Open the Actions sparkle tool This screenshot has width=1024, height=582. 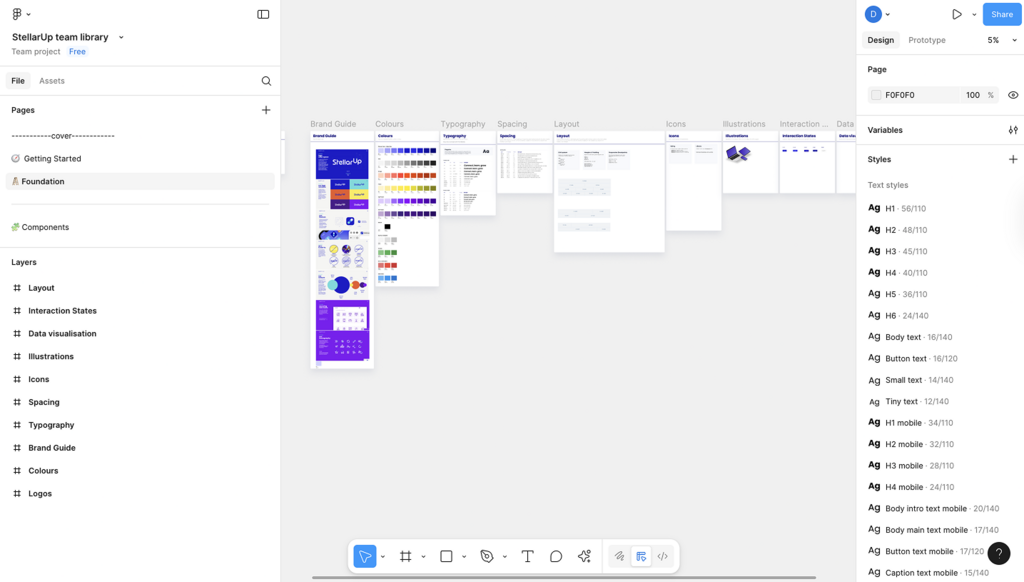pos(584,556)
